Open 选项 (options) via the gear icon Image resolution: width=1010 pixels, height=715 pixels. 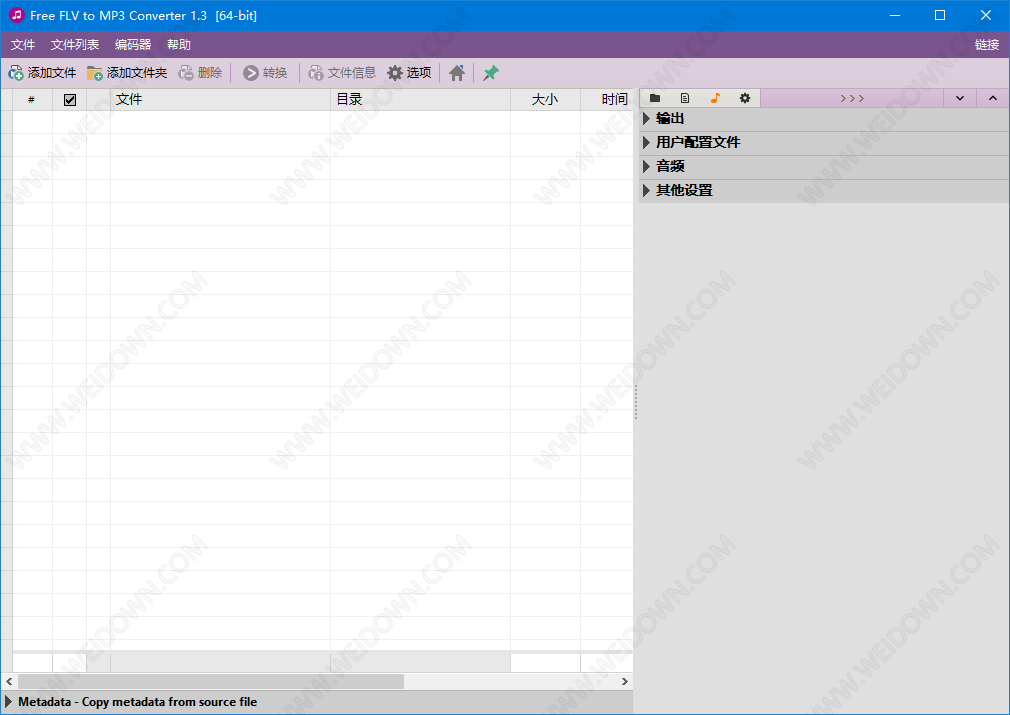tap(395, 73)
